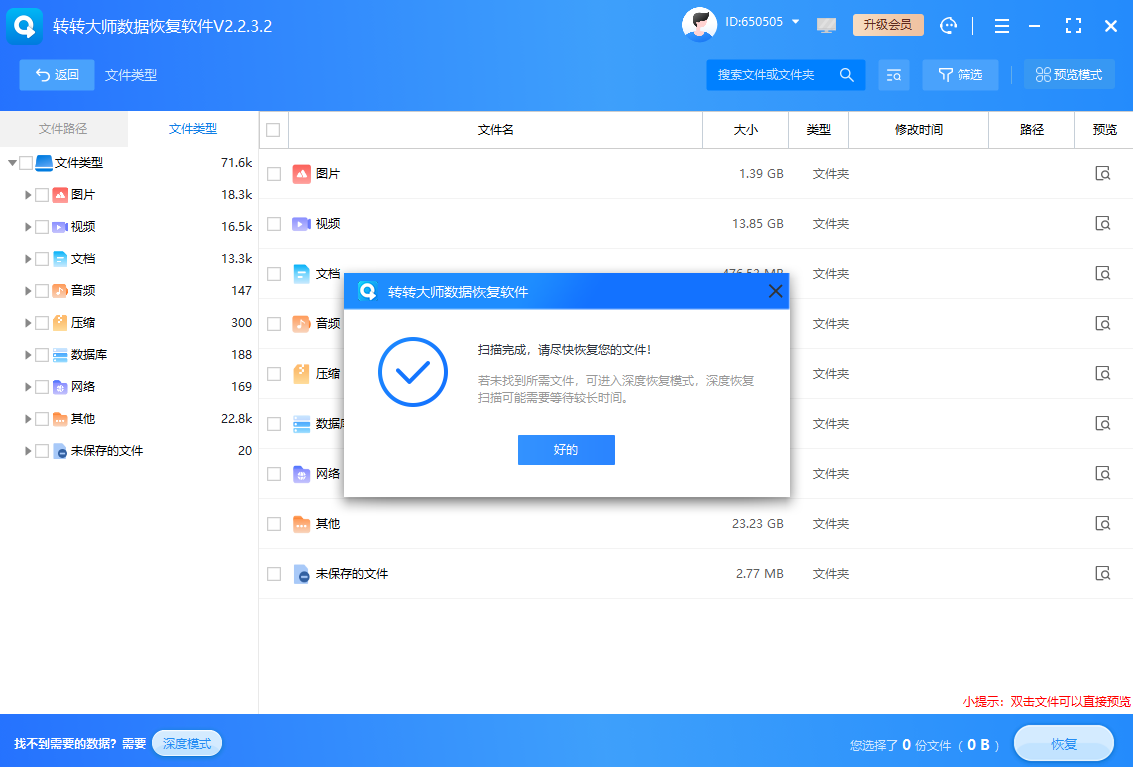
Task: Switch to 预览模式 preview mode
Action: pos(1069,75)
